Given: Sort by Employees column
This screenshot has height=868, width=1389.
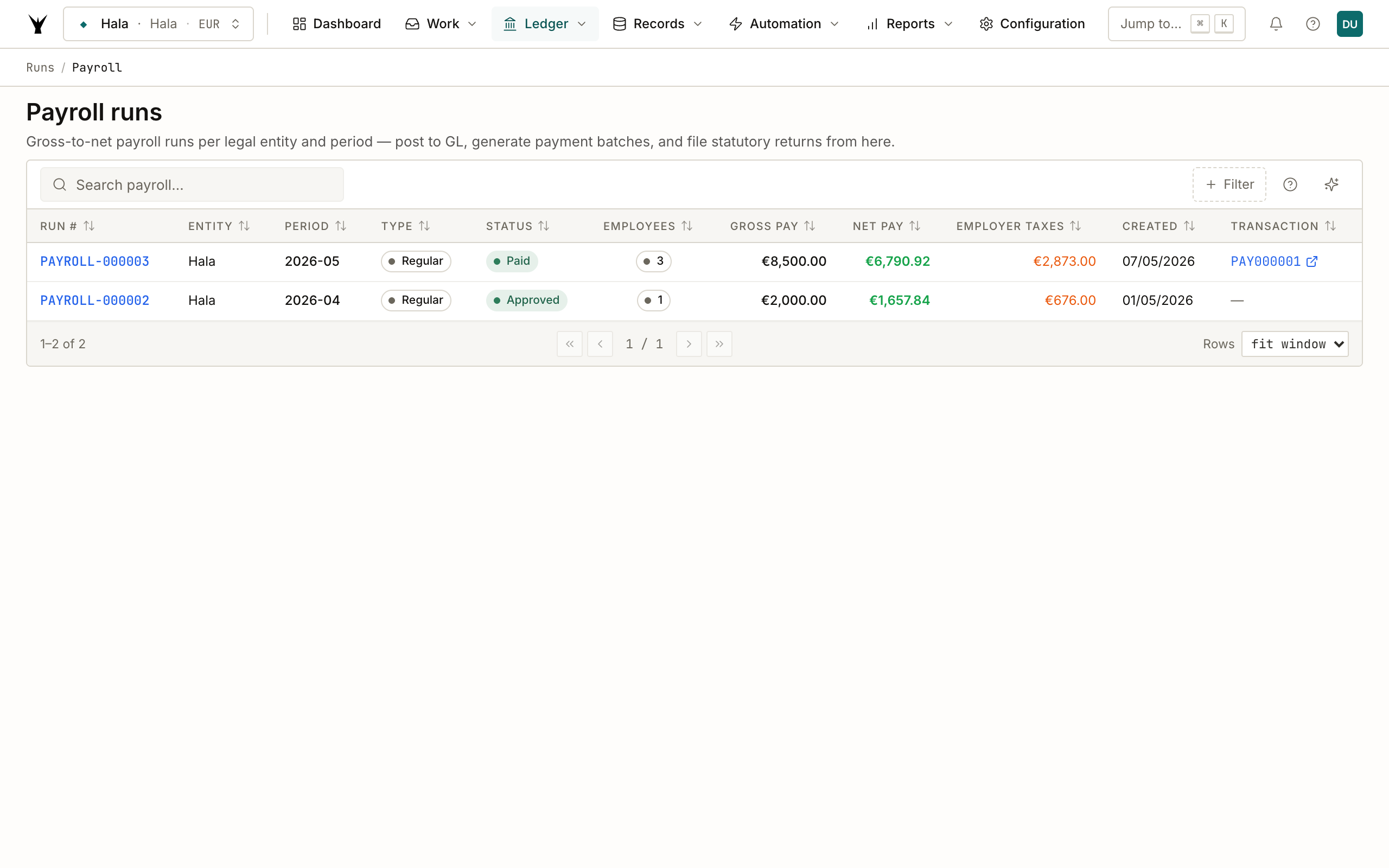Looking at the screenshot, I should [x=647, y=226].
